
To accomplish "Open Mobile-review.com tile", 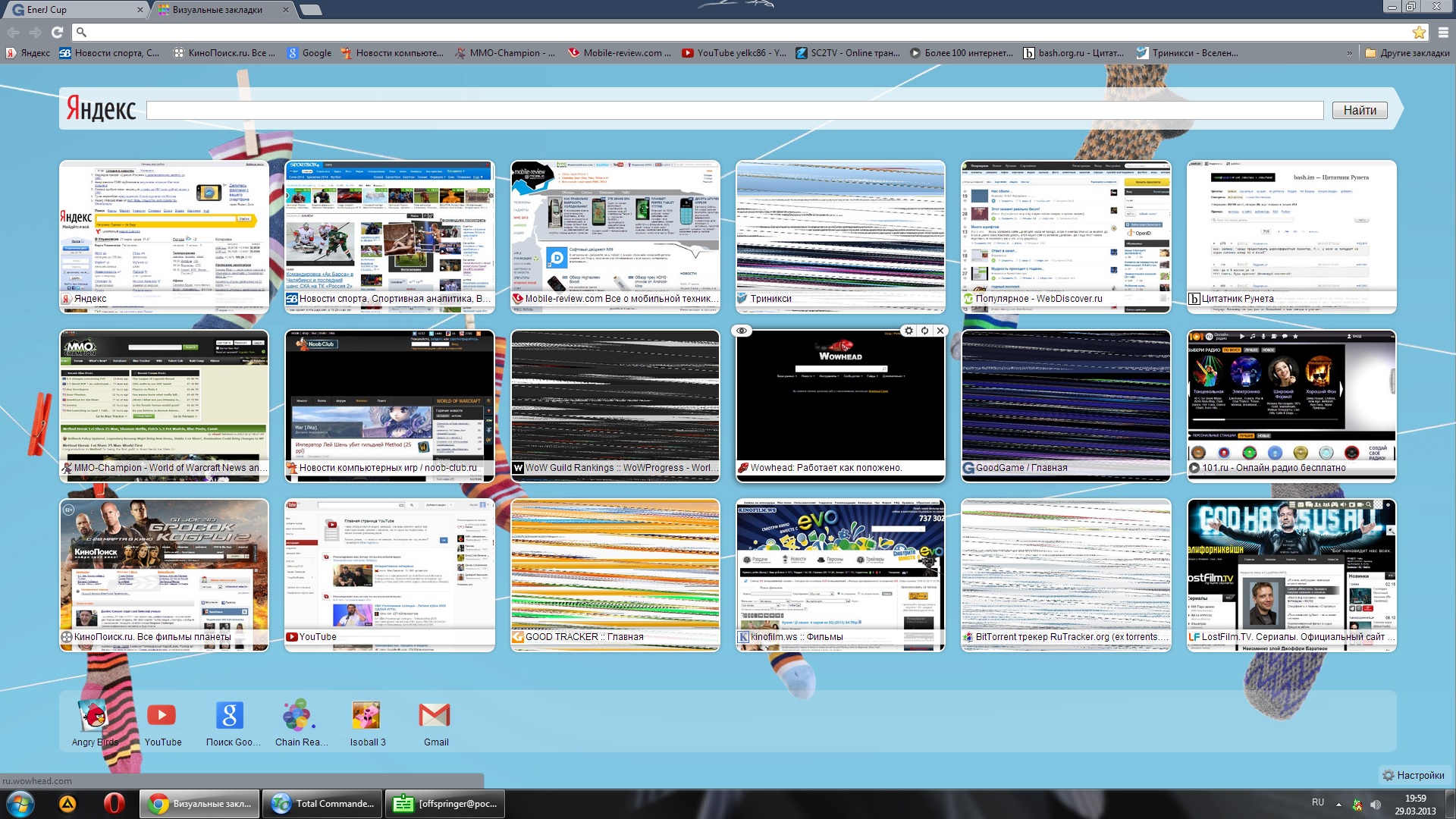I will 615,237.
